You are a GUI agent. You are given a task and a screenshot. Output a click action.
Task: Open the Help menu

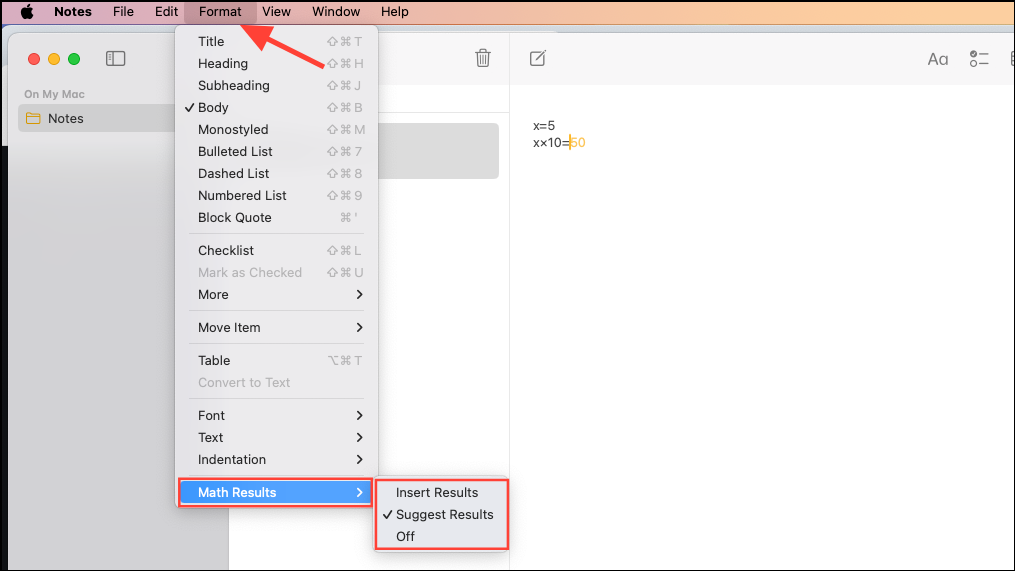point(394,12)
